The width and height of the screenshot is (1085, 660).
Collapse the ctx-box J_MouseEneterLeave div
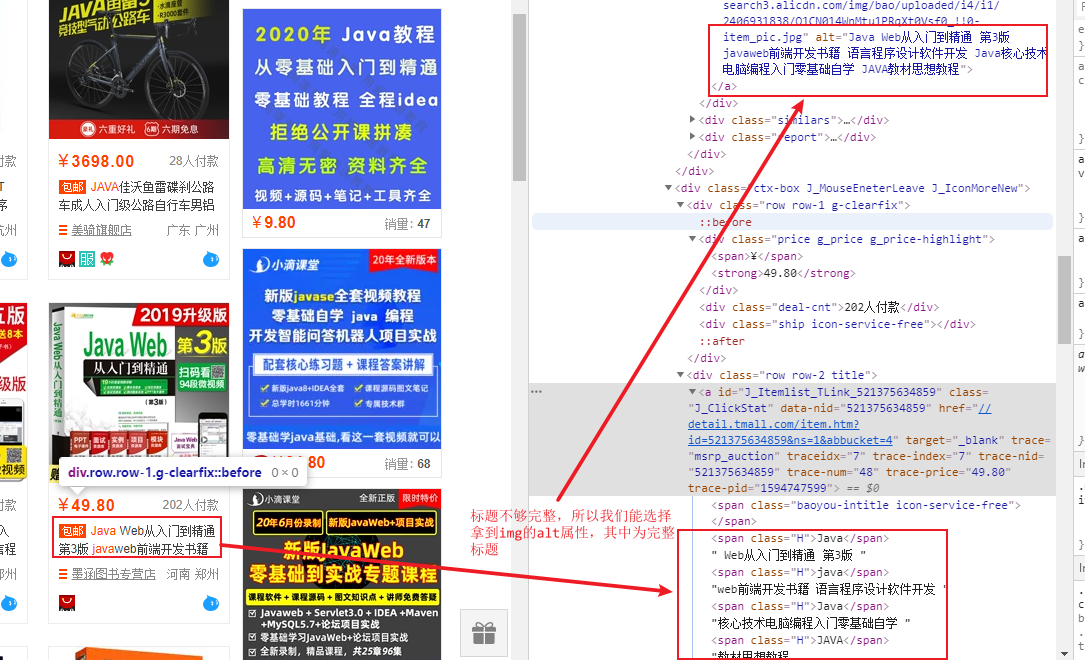668,187
